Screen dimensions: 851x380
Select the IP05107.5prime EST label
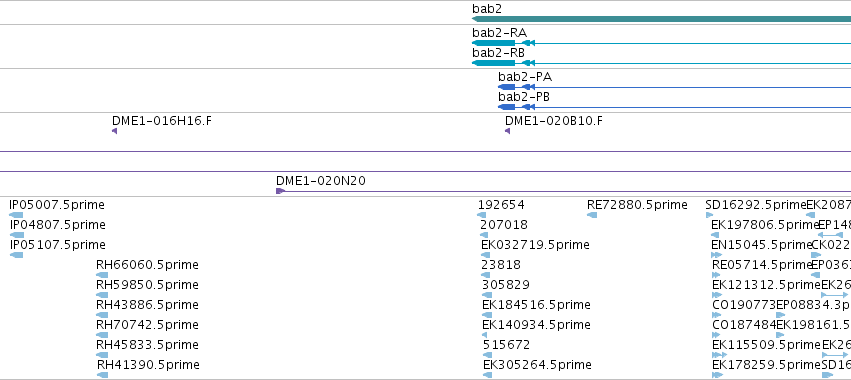click(x=58, y=245)
